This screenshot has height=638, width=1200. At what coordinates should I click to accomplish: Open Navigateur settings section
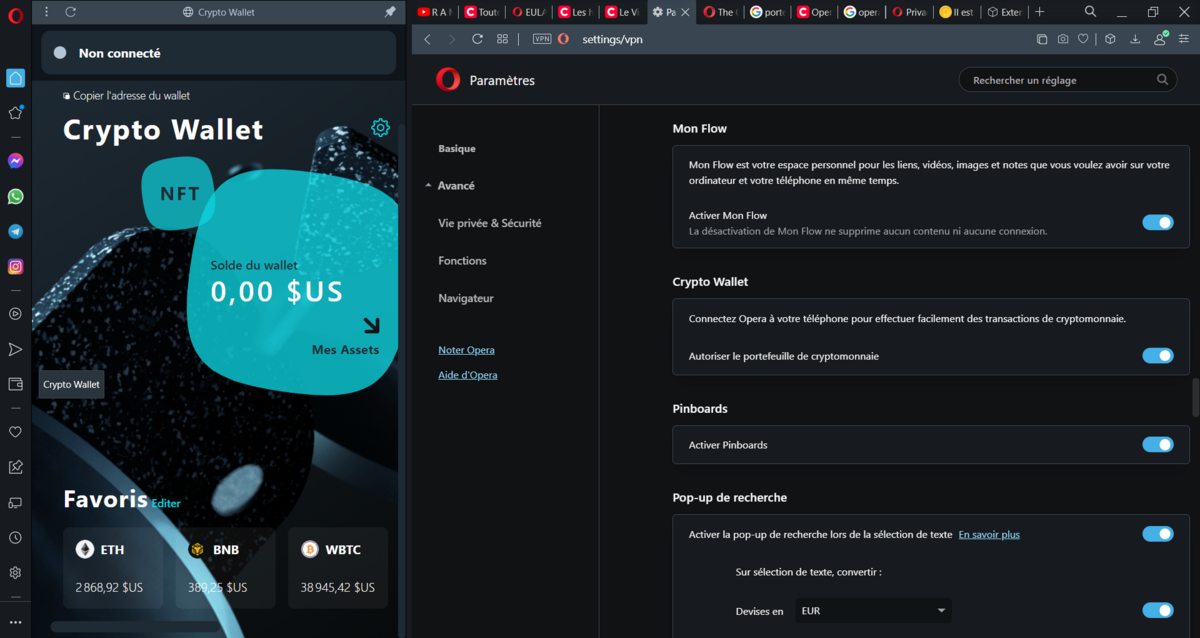pyautogui.click(x=466, y=299)
